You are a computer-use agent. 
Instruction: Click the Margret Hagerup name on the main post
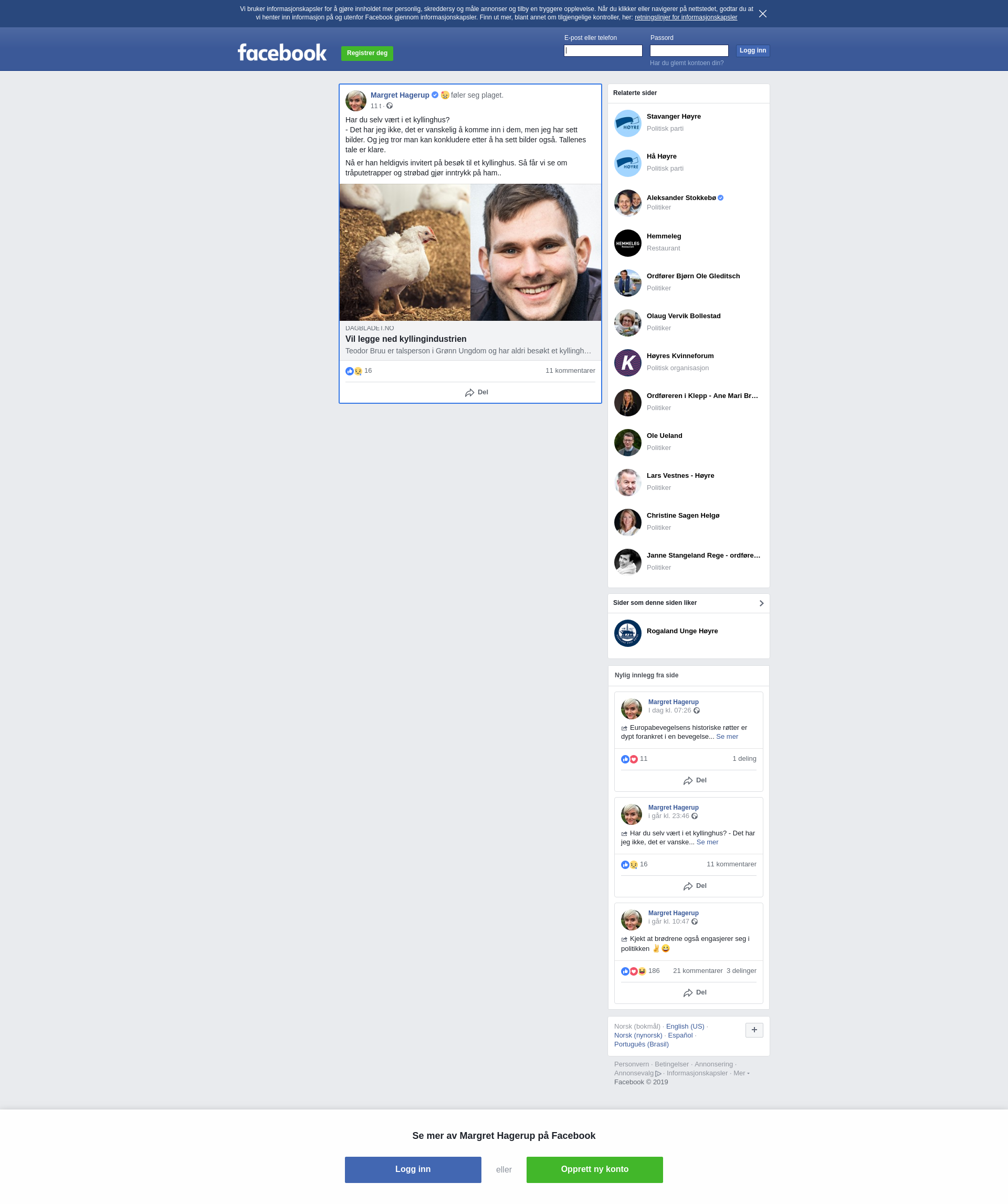click(x=400, y=95)
